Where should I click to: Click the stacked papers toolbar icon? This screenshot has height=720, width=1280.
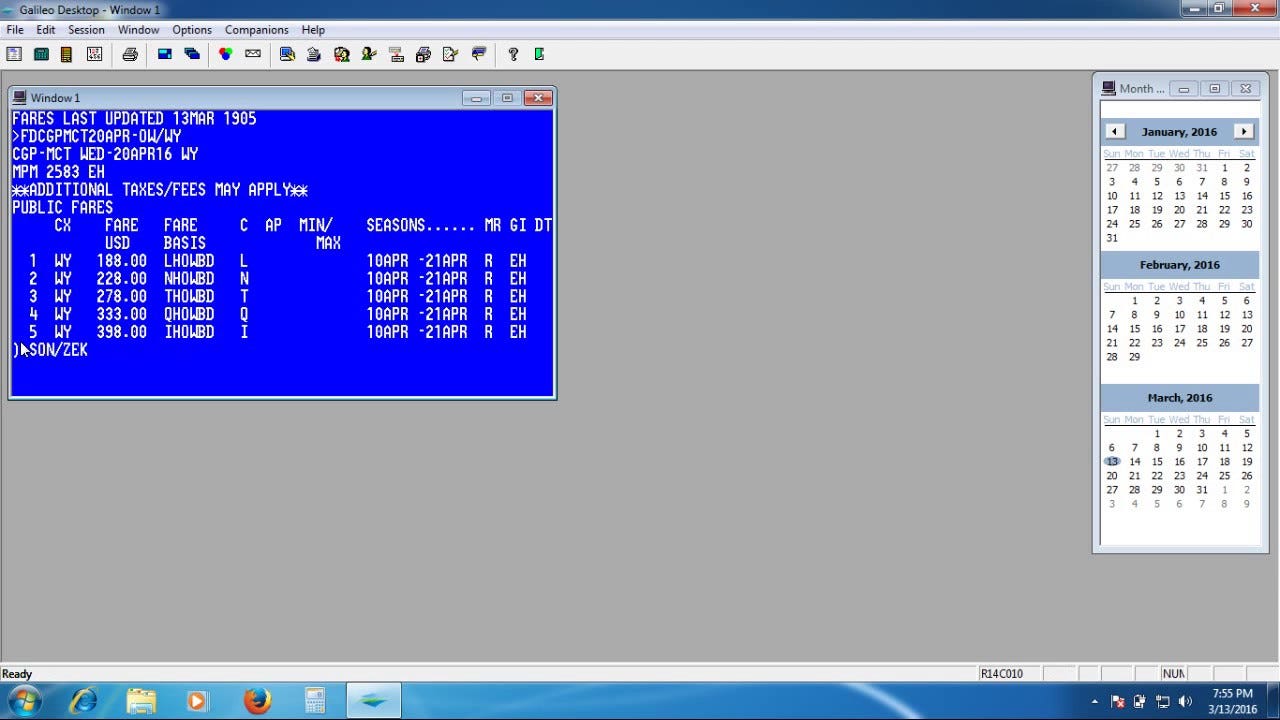point(314,54)
